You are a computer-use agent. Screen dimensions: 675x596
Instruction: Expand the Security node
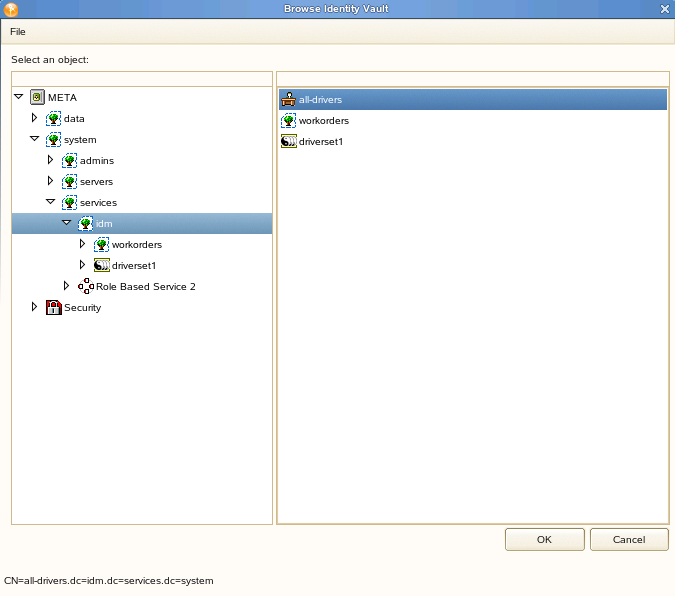[34, 307]
